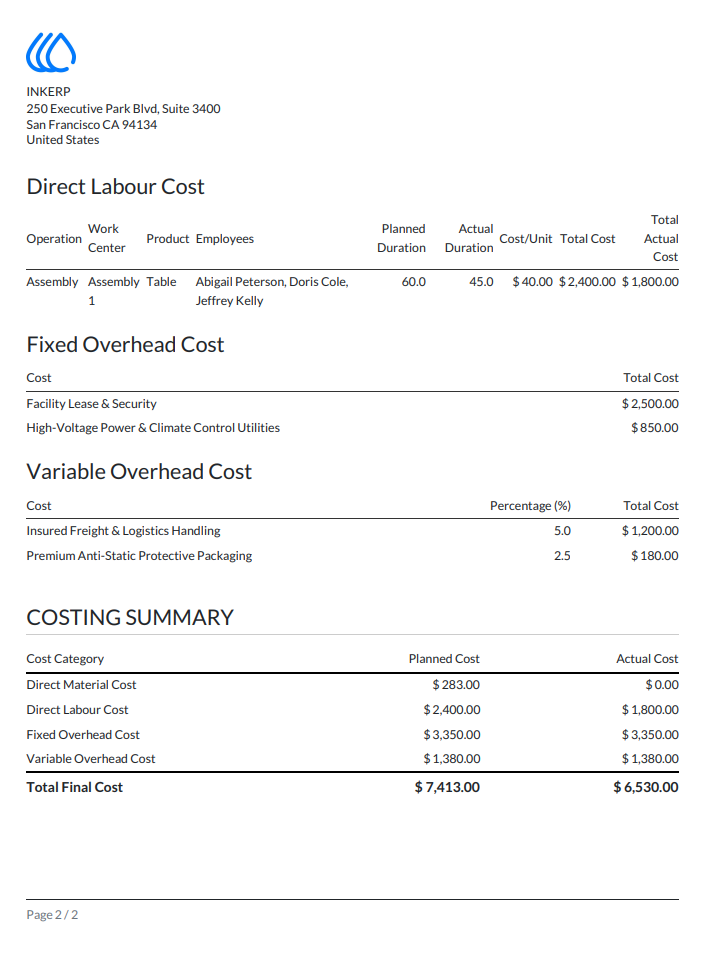Click the 'Table' product cell
Screen dimensions: 705x965
point(161,282)
